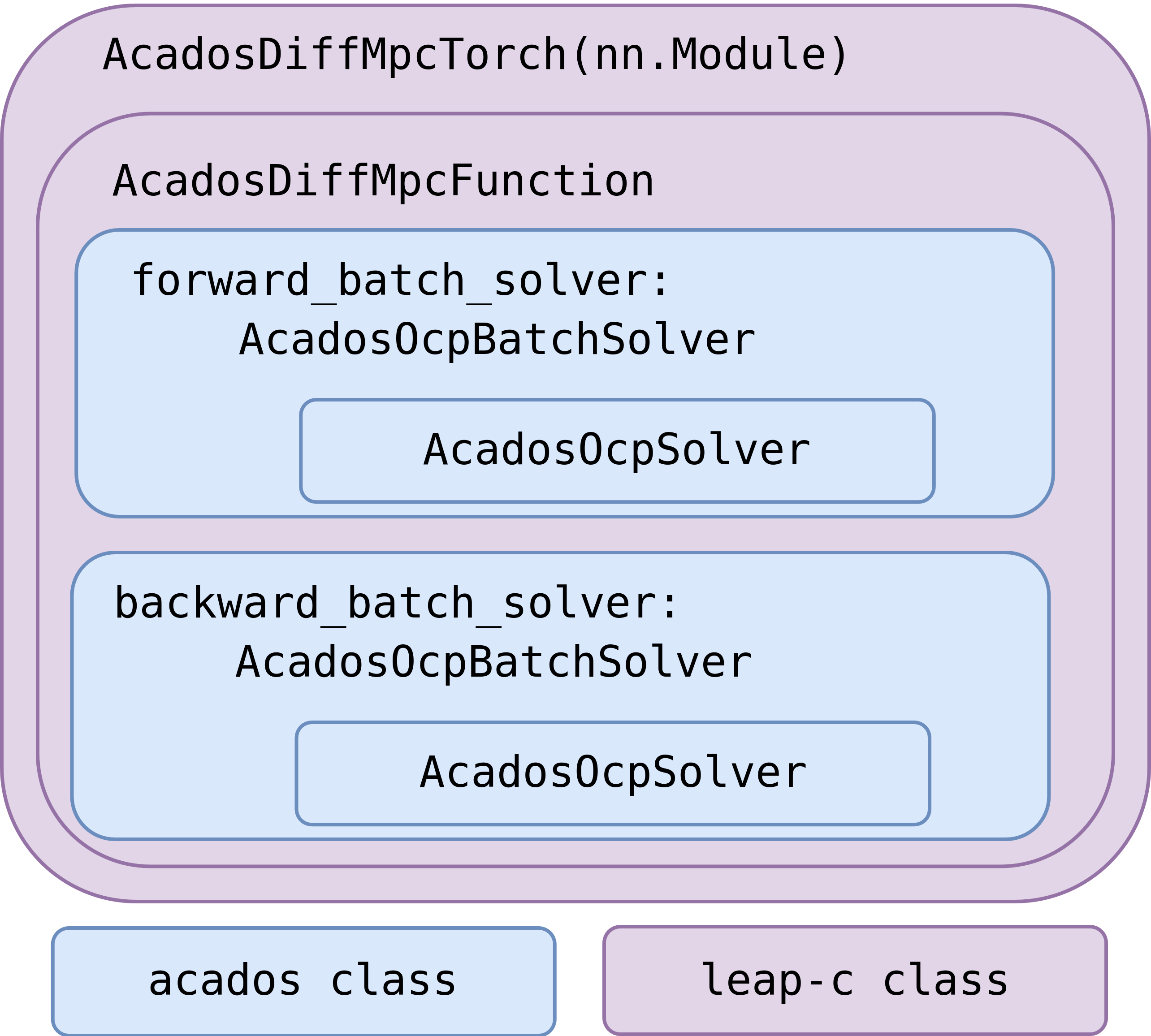Click the backward_batch_solver label
This screenshot has width=1151, height=1036.
click(x=396, y=604)
